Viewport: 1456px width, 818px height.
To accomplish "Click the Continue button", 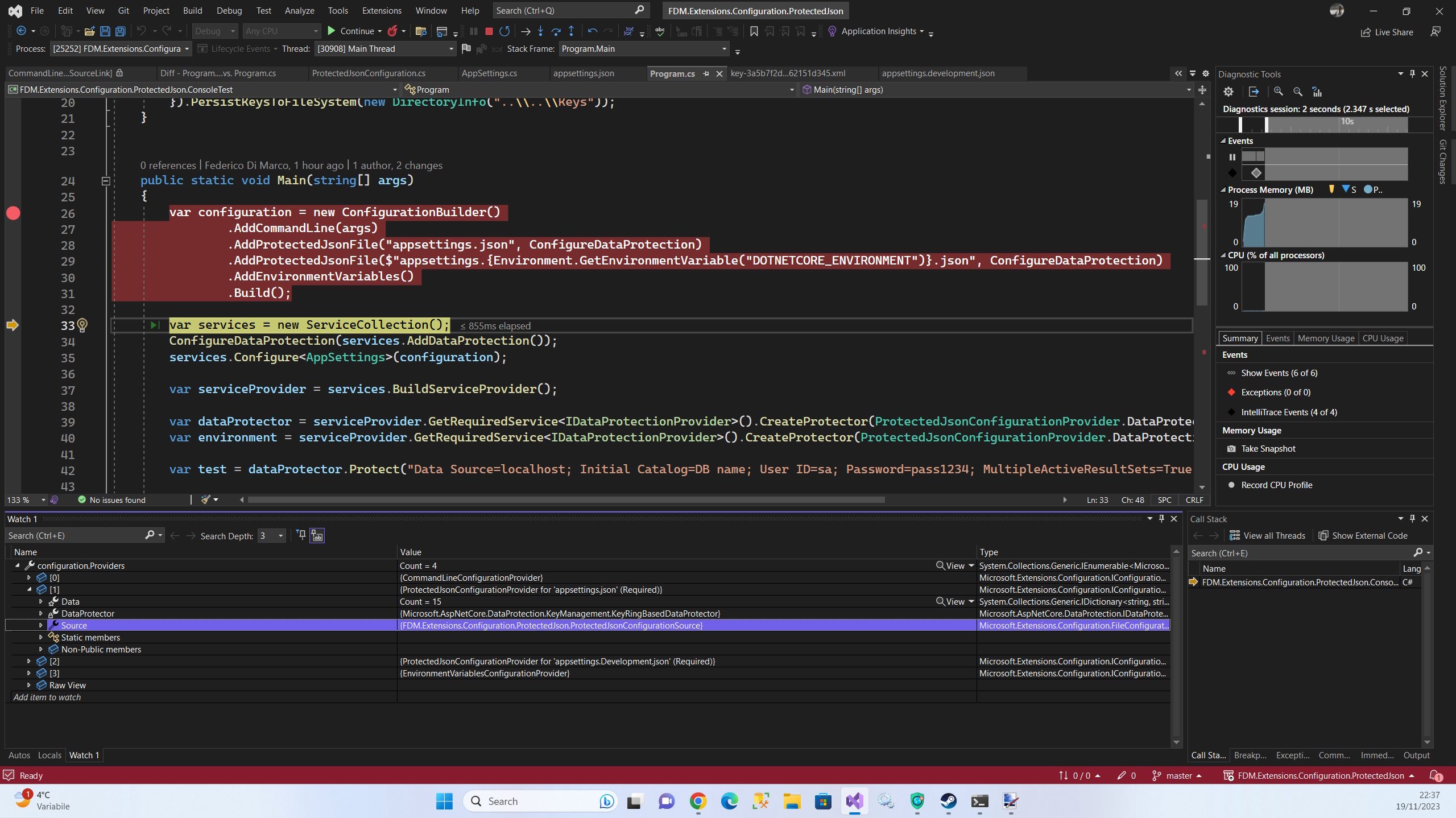I will coord(351,31).
